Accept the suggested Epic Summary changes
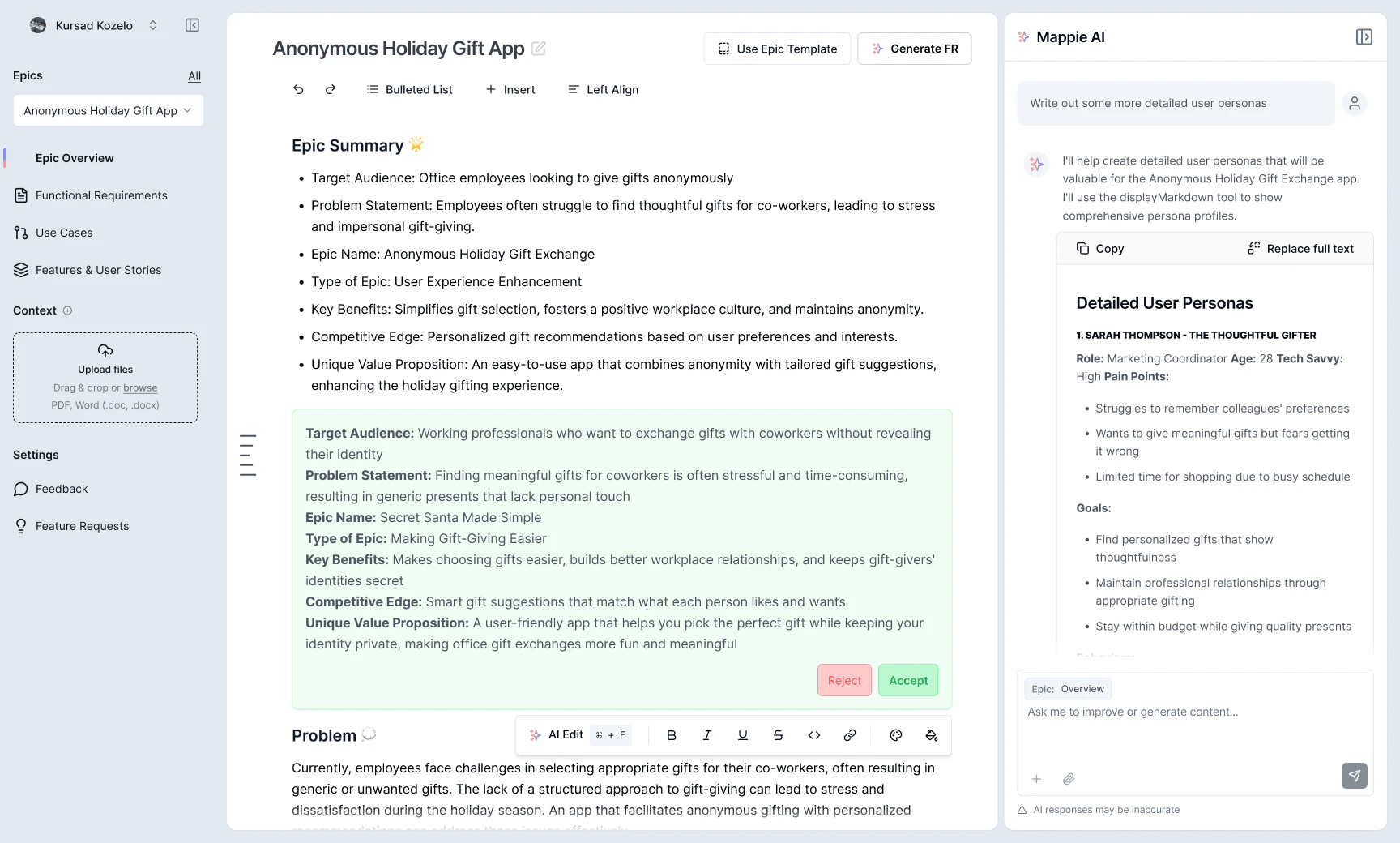Image resolution: width=1400 pixels, height=843 pixels. pos(907,680)
